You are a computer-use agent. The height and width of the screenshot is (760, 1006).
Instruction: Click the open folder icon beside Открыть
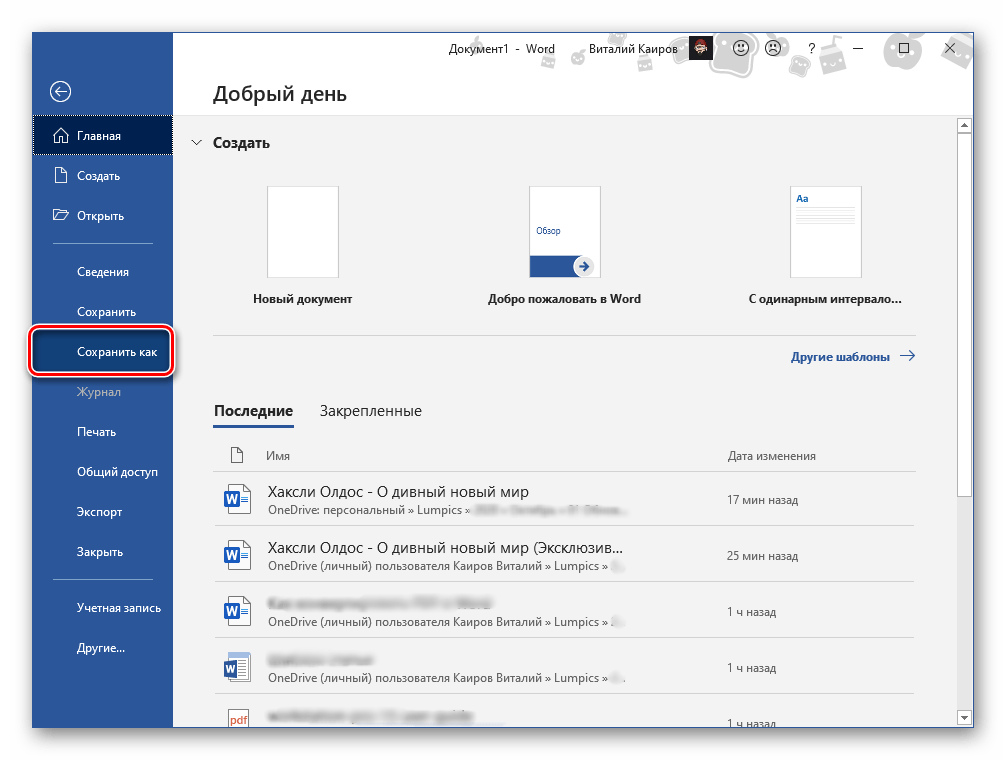60,215
